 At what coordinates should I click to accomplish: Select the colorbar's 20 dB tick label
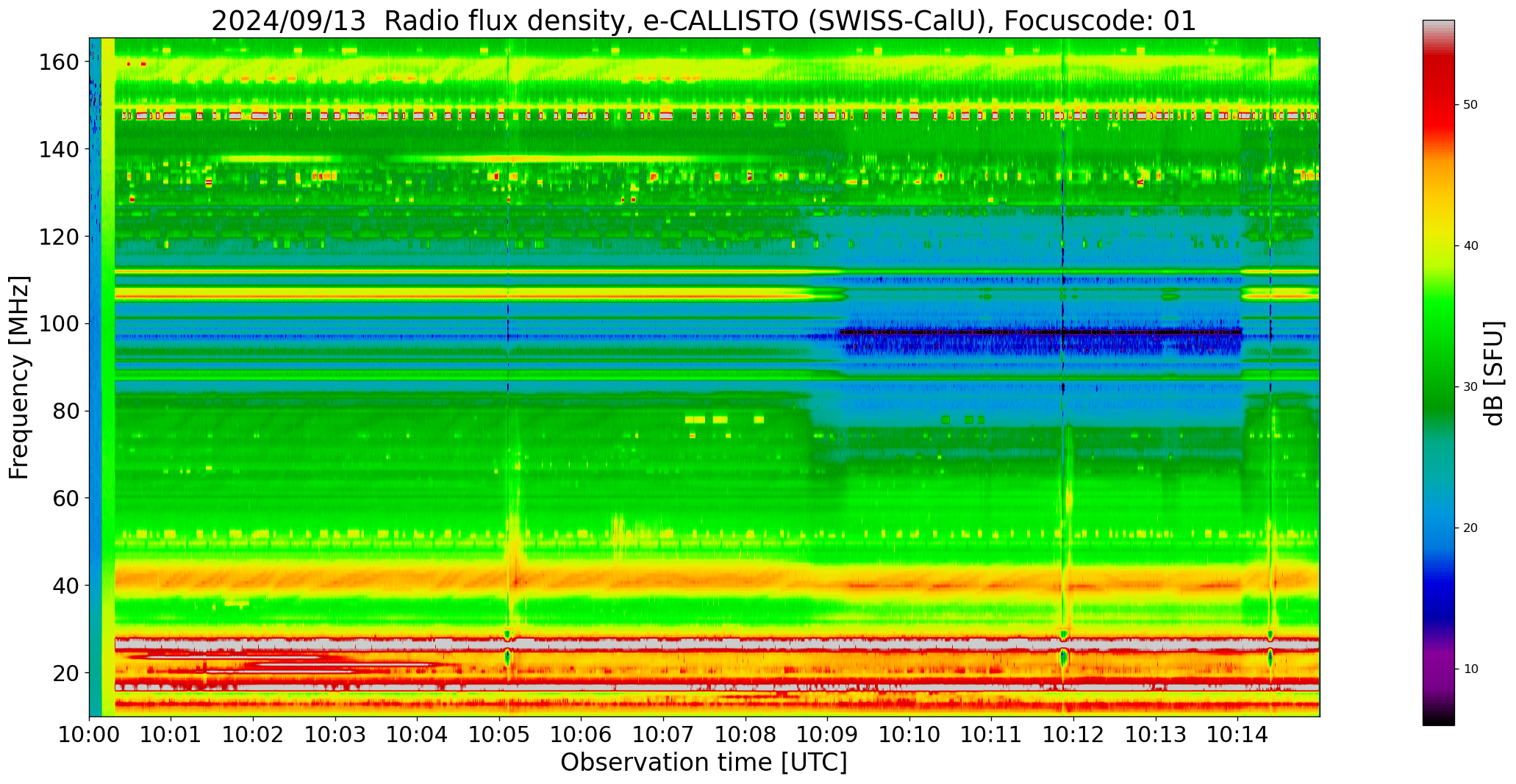[1470, 528]
